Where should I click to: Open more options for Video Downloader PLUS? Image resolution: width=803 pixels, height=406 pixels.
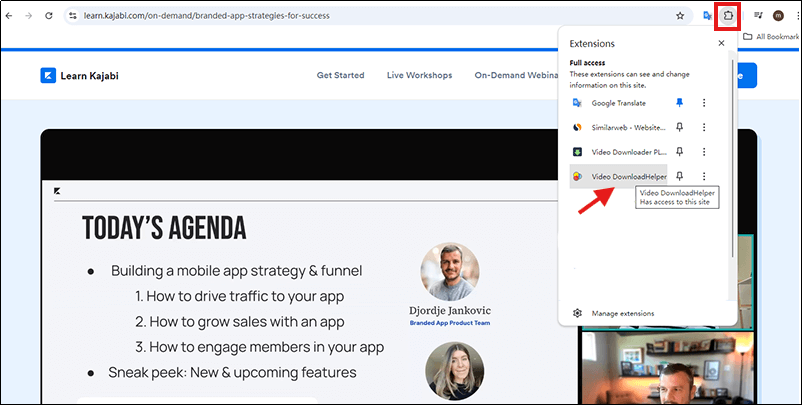pyautogui.click(x=704, y=152)
